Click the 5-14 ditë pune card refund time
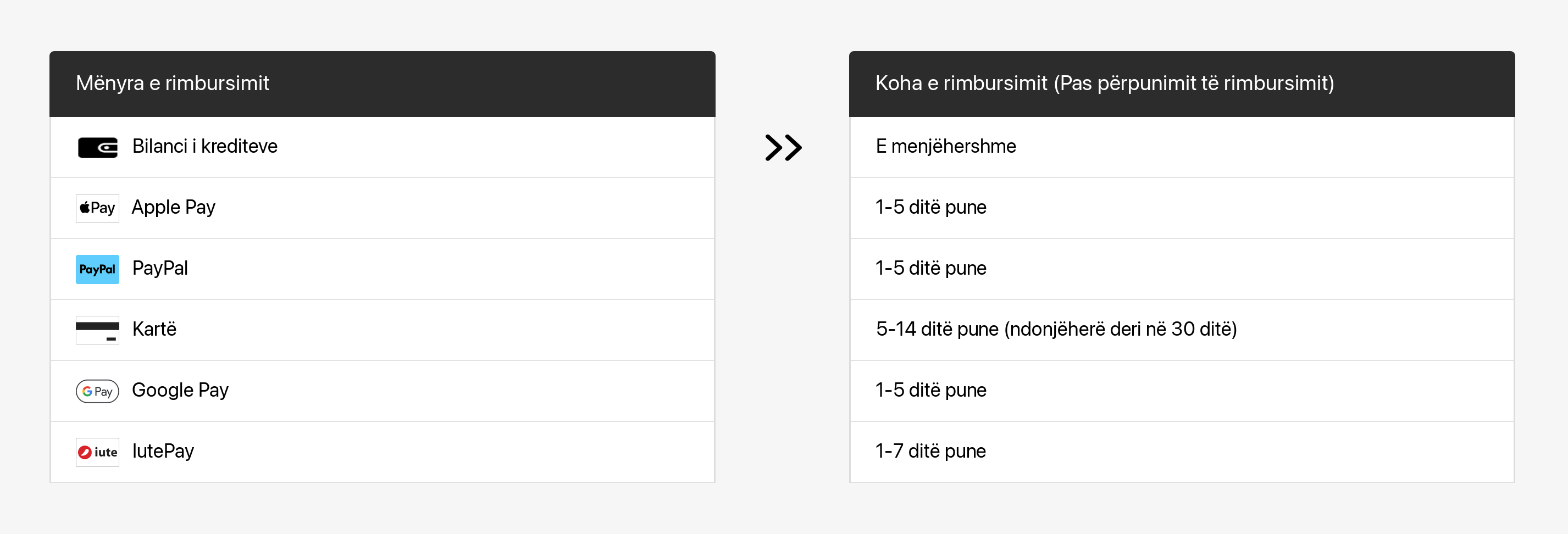 pos(1056,329)
